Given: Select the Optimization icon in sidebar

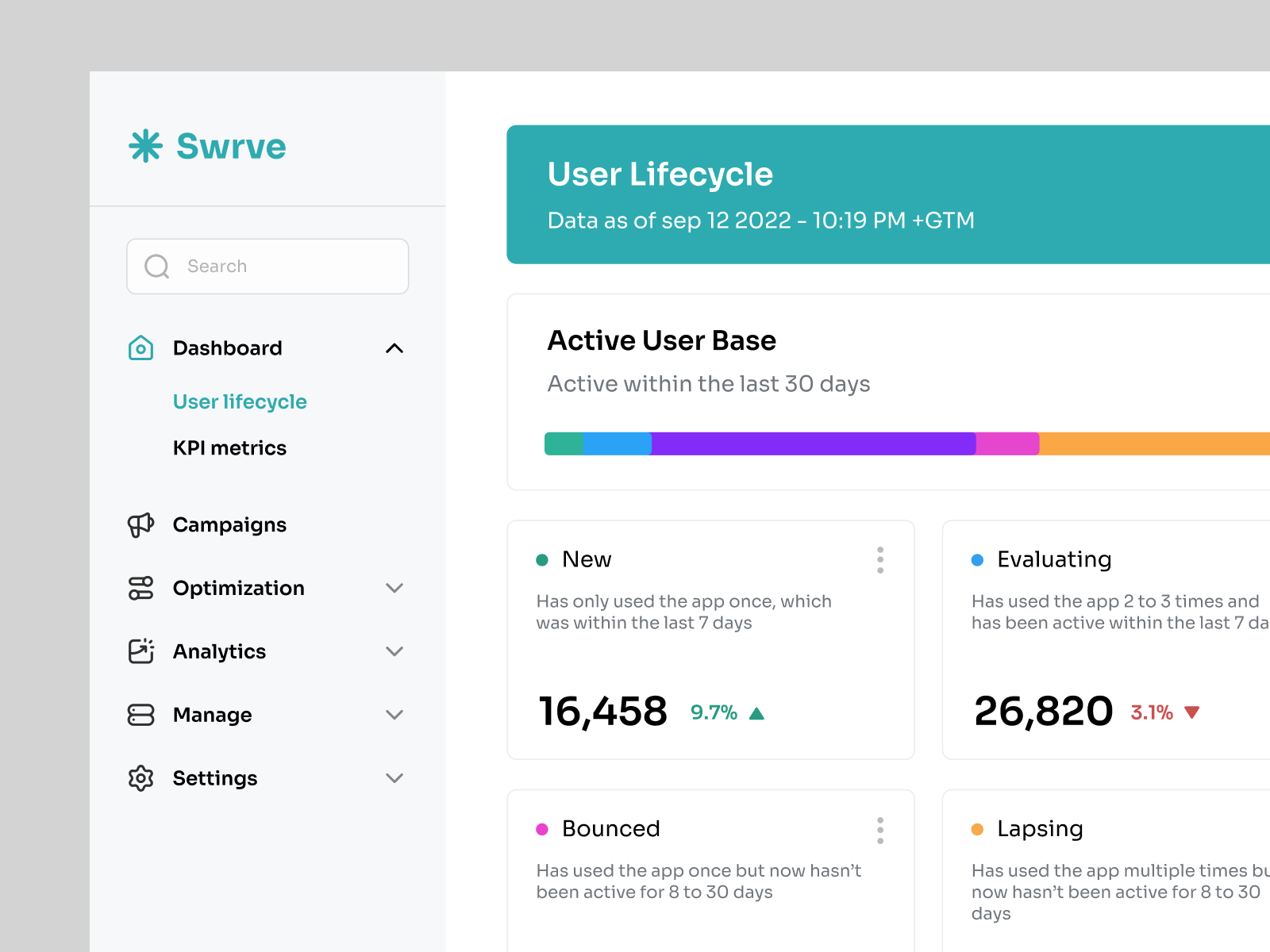Looking at the screenshot, I should click(140, 588).
